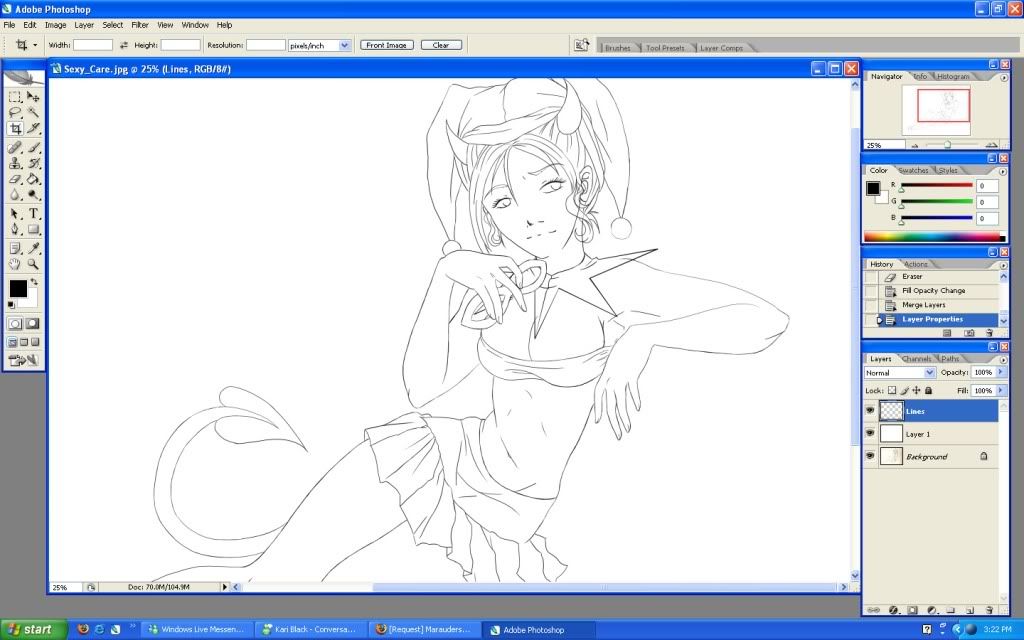Select the Move tool
The width and height of the screenshot is (1024, 640).
click(x=33, y=97)
